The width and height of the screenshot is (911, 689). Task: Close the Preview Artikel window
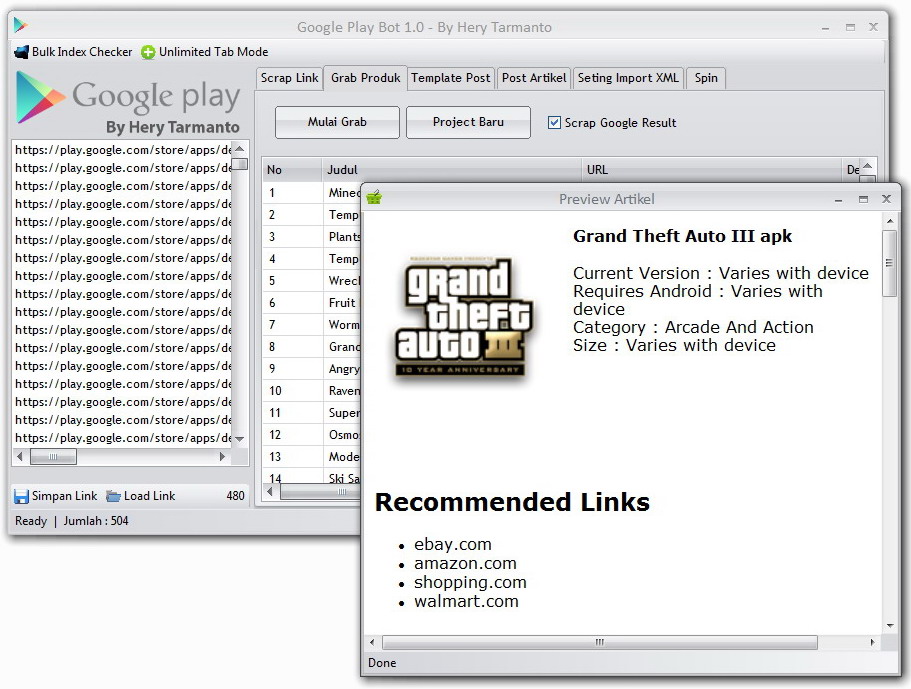pos(887,199)
